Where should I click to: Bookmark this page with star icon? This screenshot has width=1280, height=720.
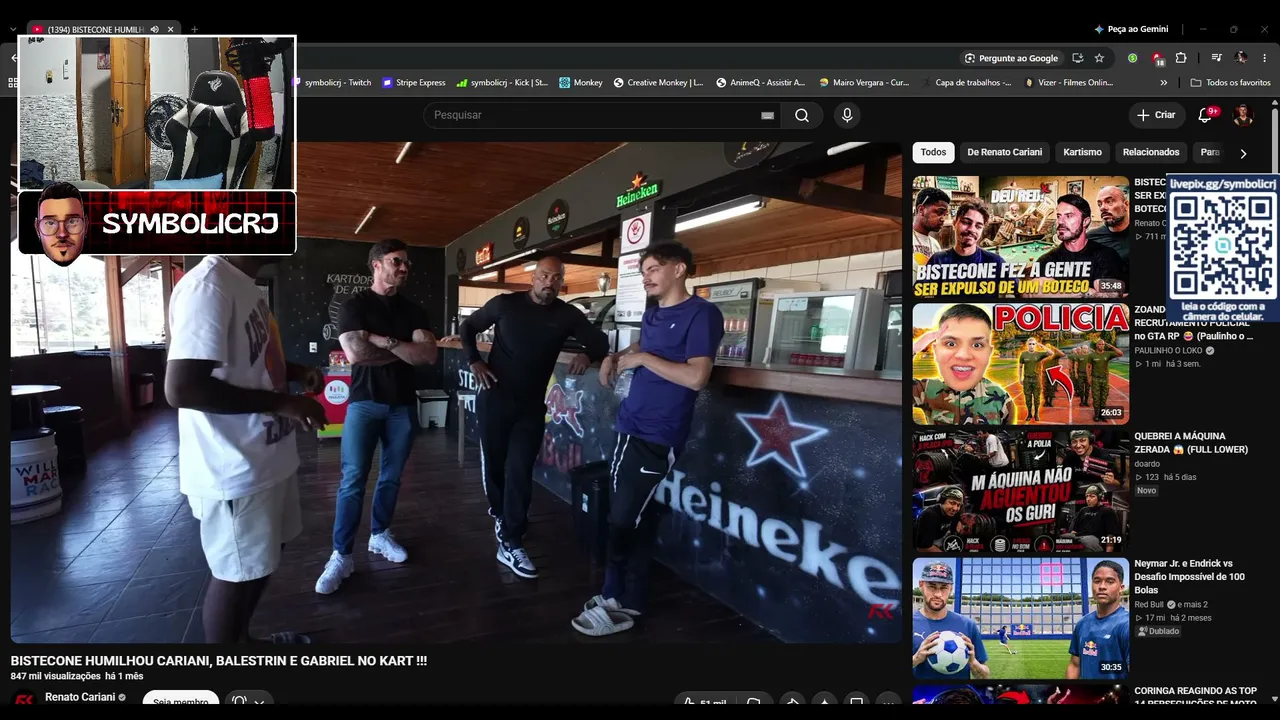point(1099,58)
